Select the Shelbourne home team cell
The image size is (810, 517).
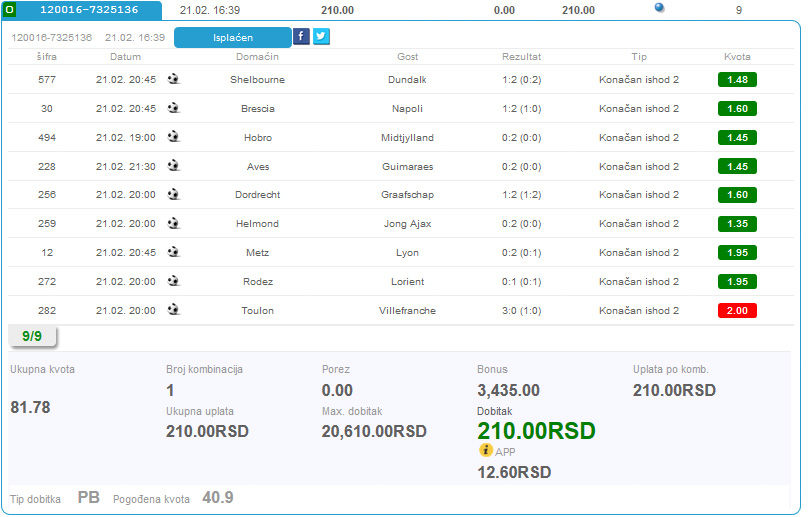pos(257,80)
